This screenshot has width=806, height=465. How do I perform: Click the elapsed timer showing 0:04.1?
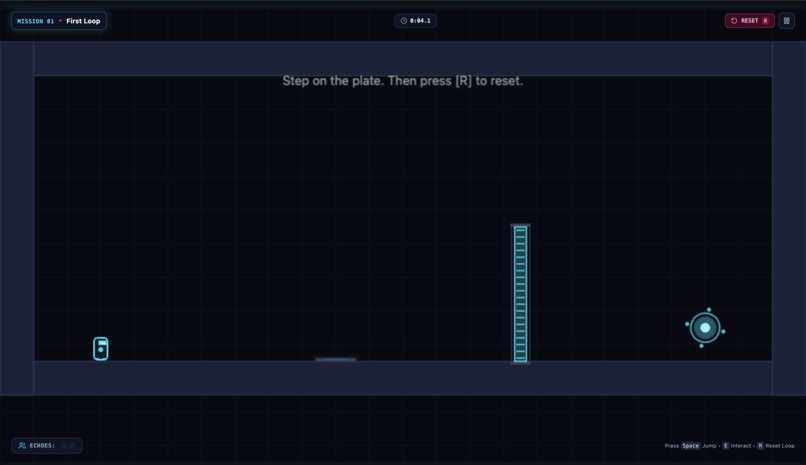[416, 21]
